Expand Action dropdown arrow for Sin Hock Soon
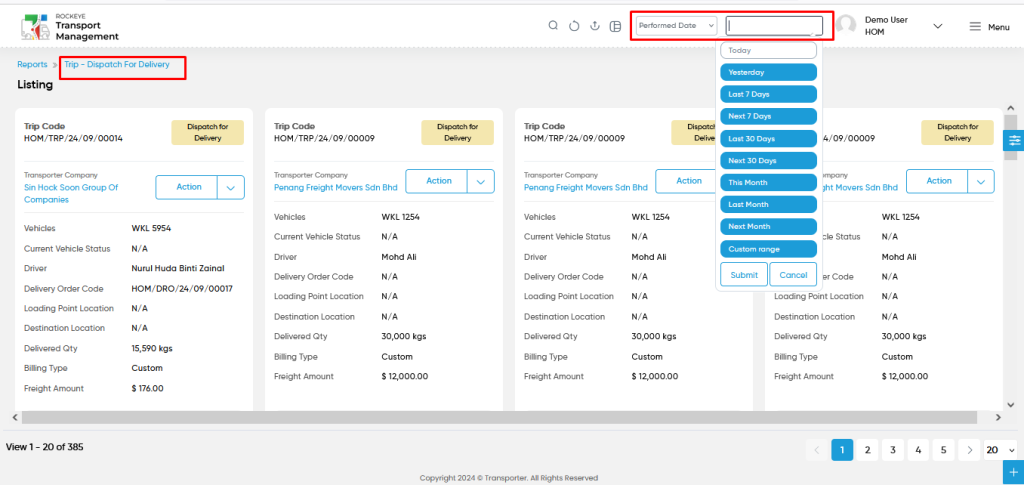The image size is (1024, 485). coord(231,187)
